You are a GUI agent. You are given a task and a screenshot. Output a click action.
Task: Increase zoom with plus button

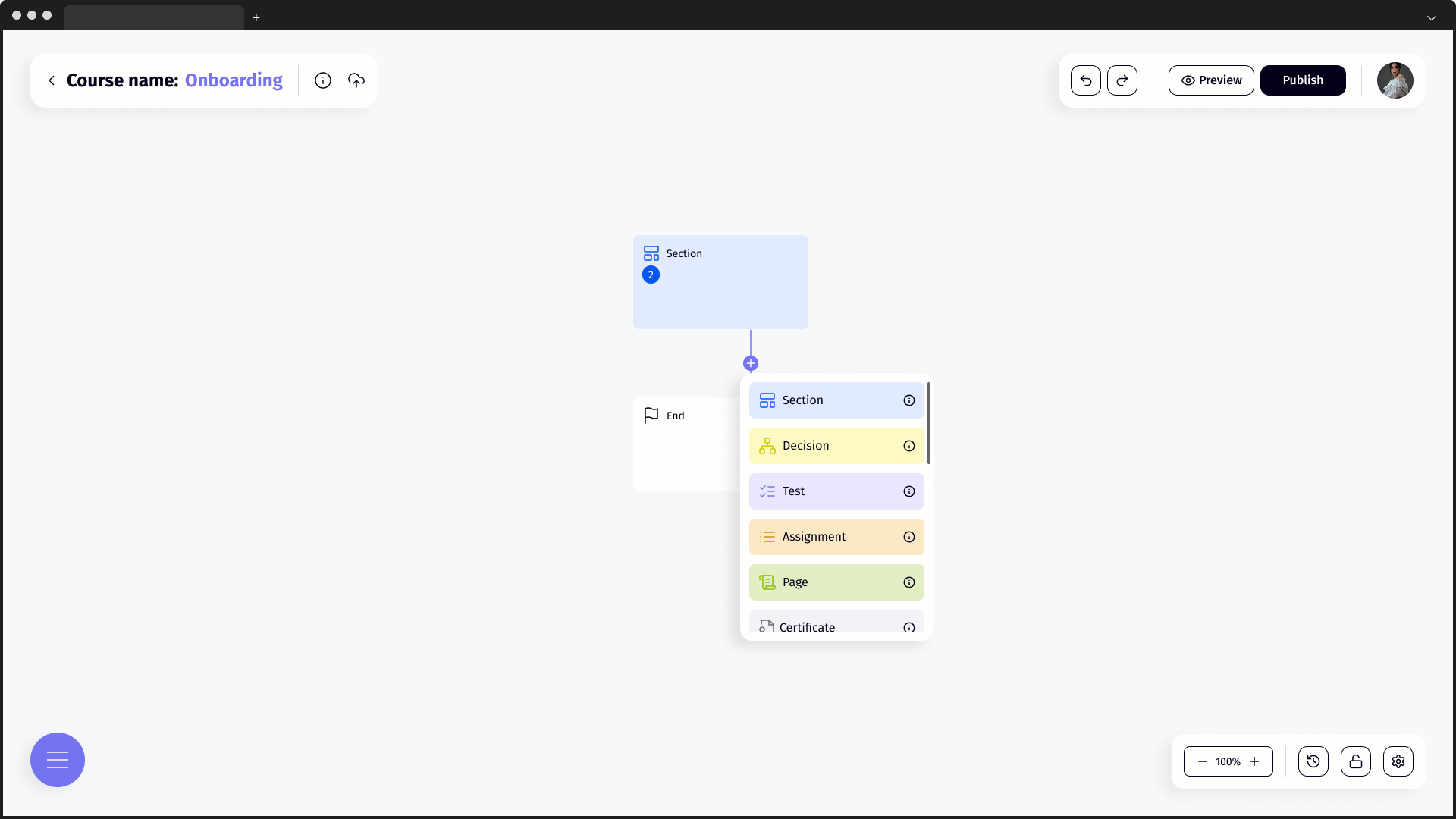tap(1254, 761)
